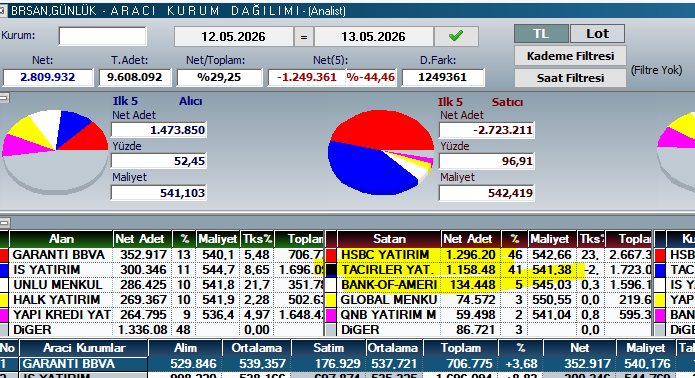Sort bottom table by Toplam header
Image resolution: width=695 pixels, height=378 pixels.
point(461,348)
